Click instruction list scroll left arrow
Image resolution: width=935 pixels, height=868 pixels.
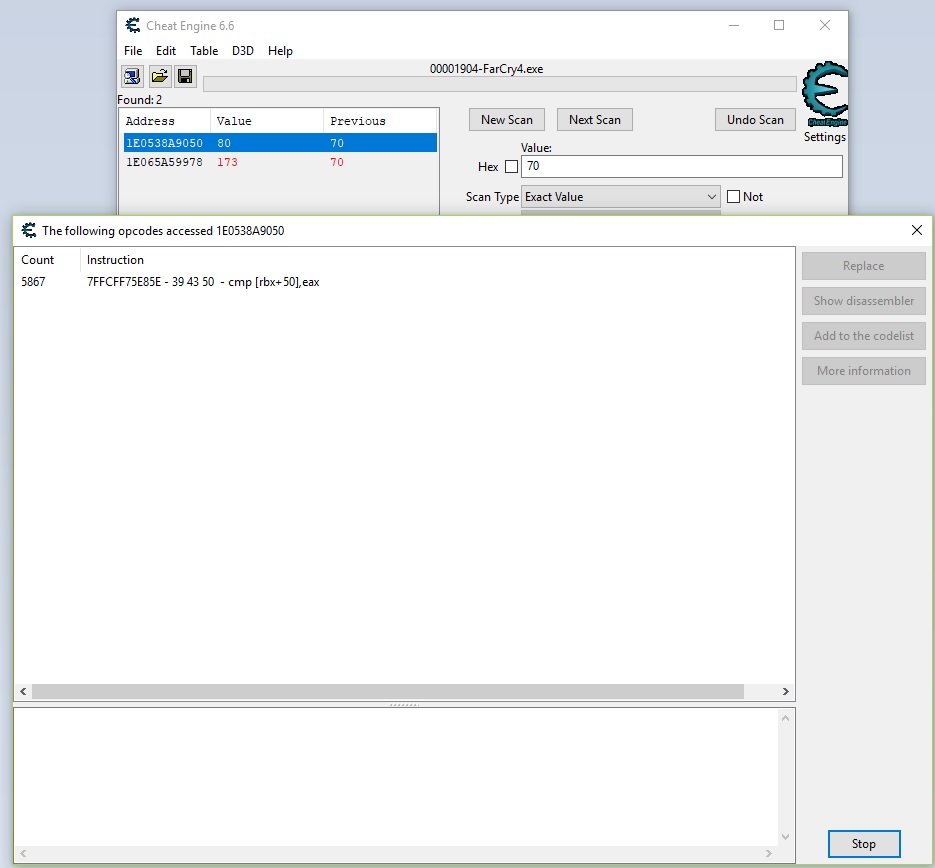click(23, 692)
